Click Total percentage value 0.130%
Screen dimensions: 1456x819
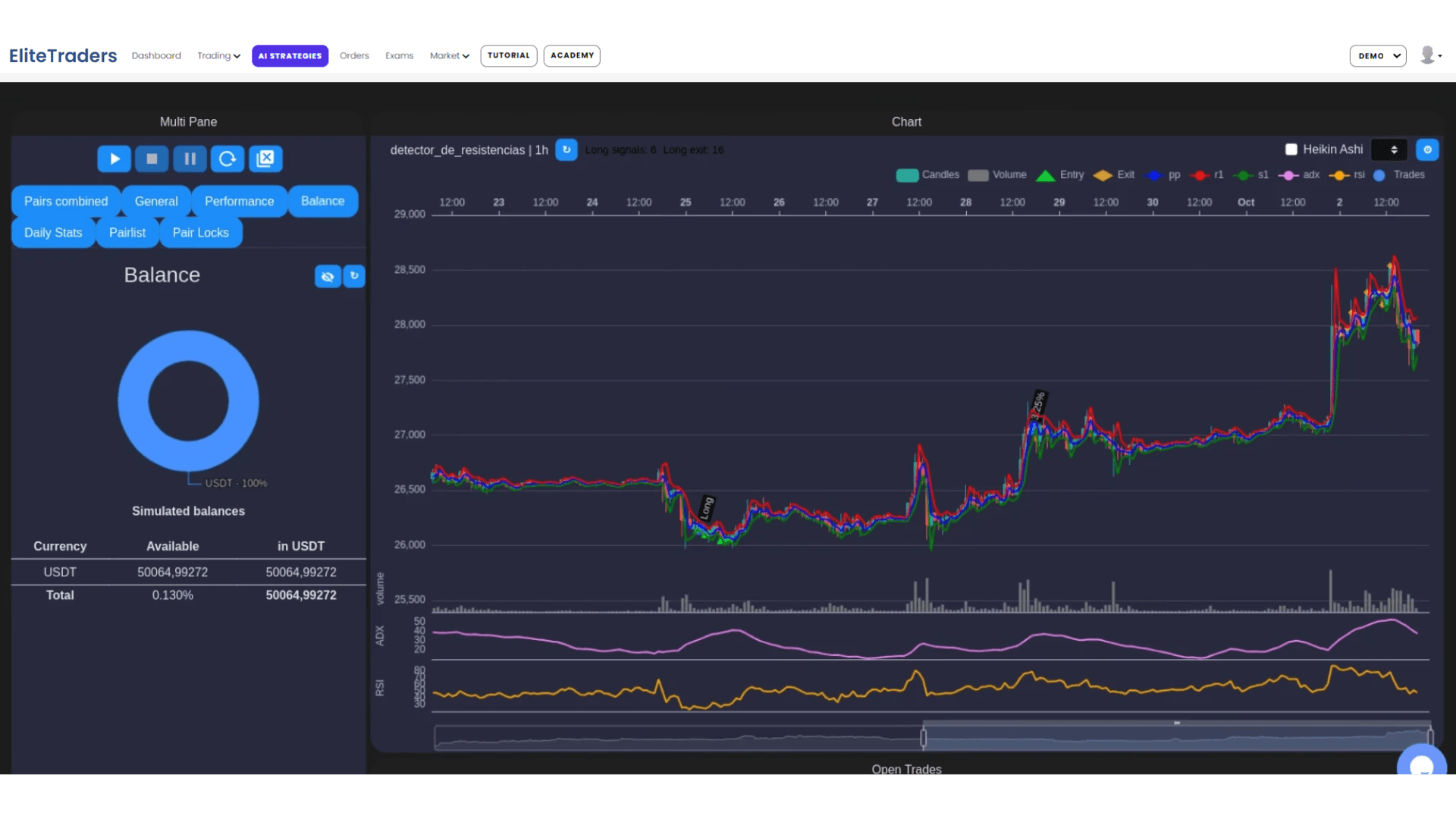click(172, 595)
